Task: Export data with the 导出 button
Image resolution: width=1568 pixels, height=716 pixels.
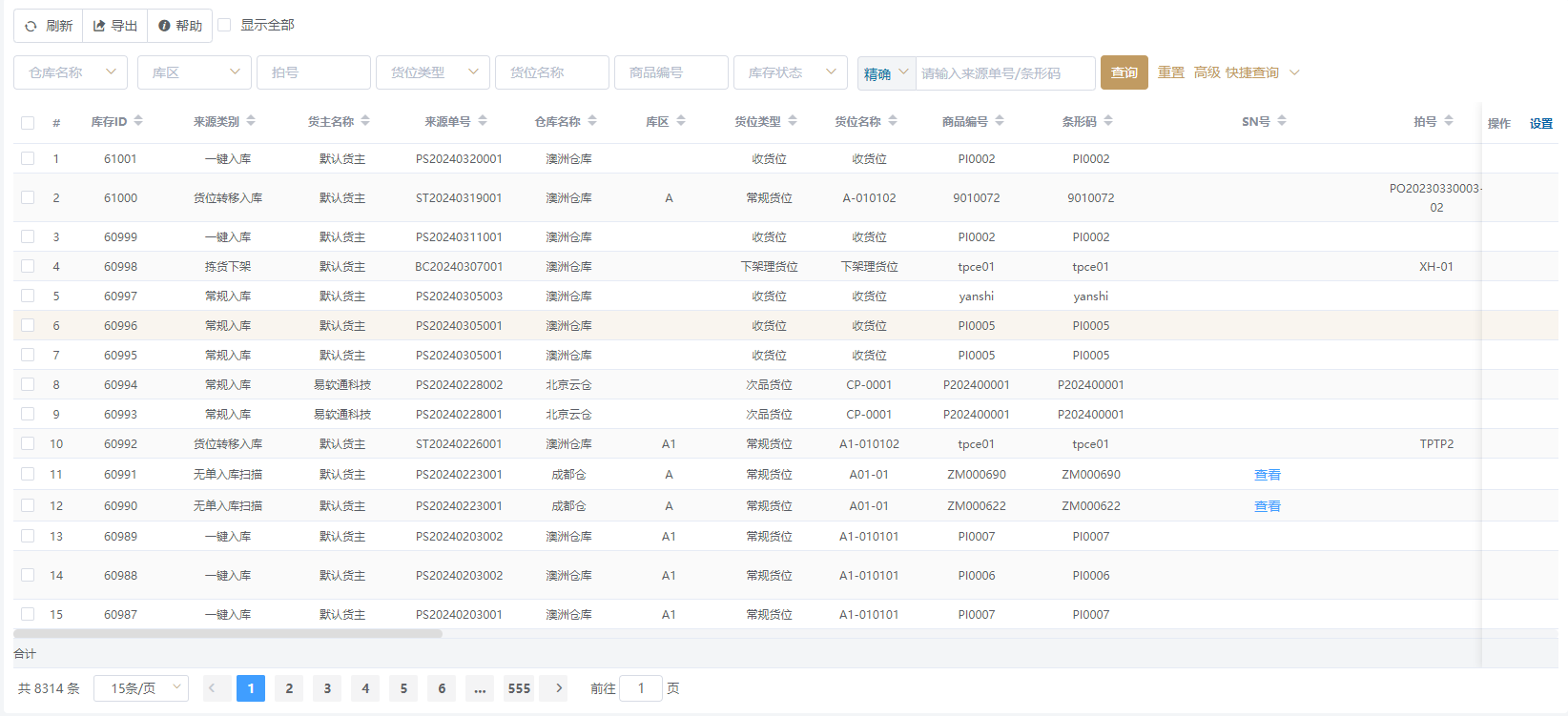Action: coord(115,26)
